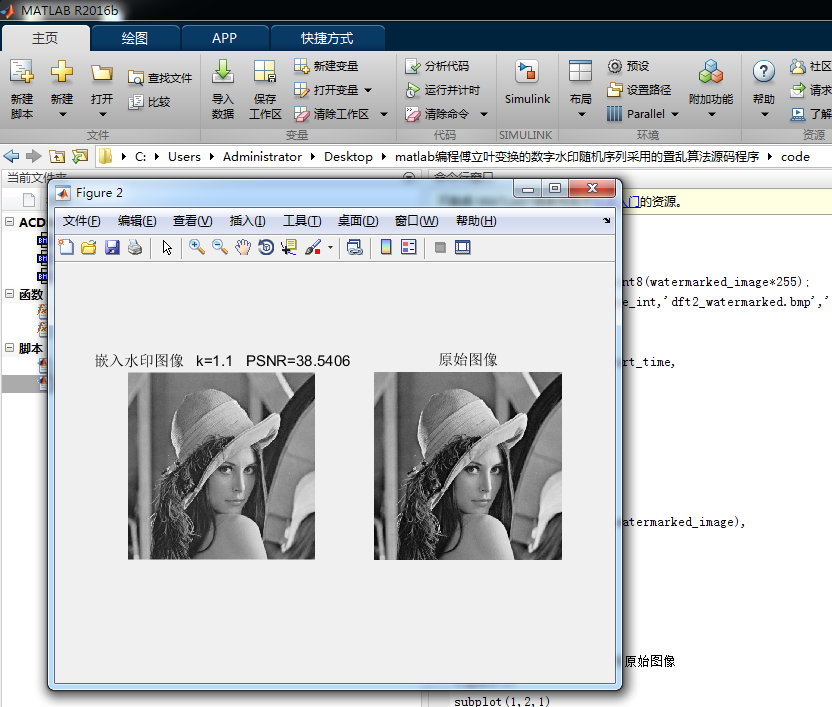Select the Rotate 3D tool
Screen dimensions: 832x707
(x=266, y=247)
